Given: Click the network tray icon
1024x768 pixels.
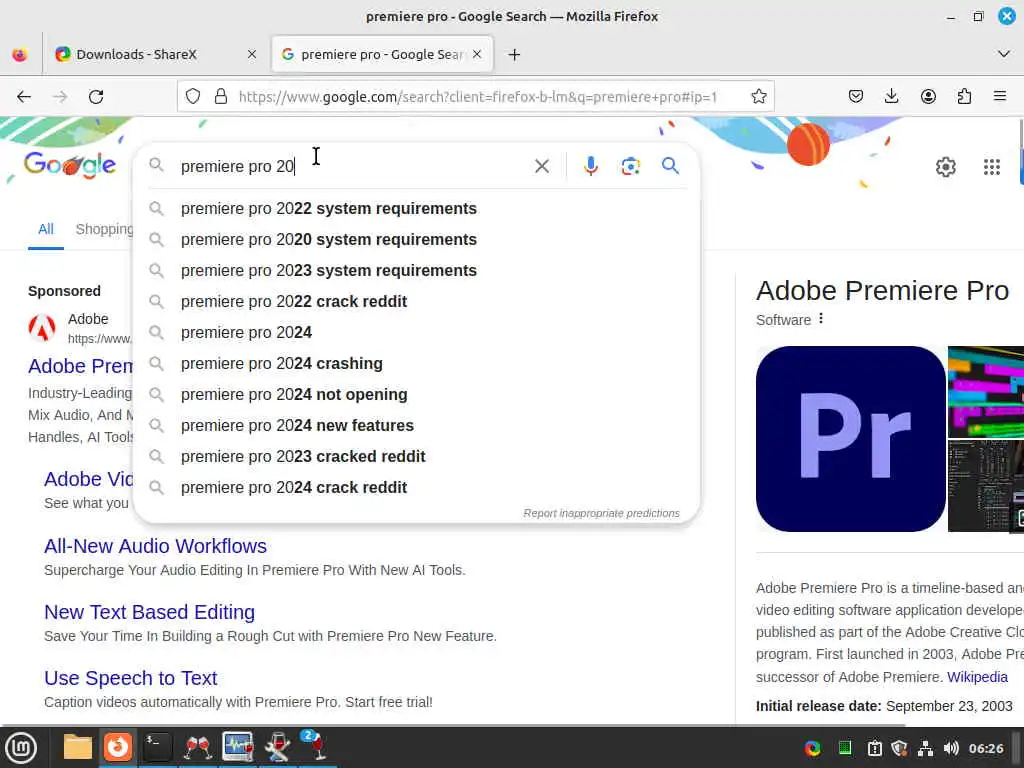Looking at the screenshot, I should tap(925, 748).
